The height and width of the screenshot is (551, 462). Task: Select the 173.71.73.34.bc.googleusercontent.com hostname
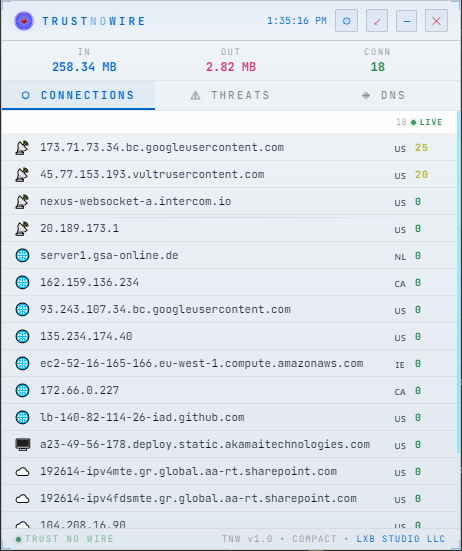[x=162, y=148]
